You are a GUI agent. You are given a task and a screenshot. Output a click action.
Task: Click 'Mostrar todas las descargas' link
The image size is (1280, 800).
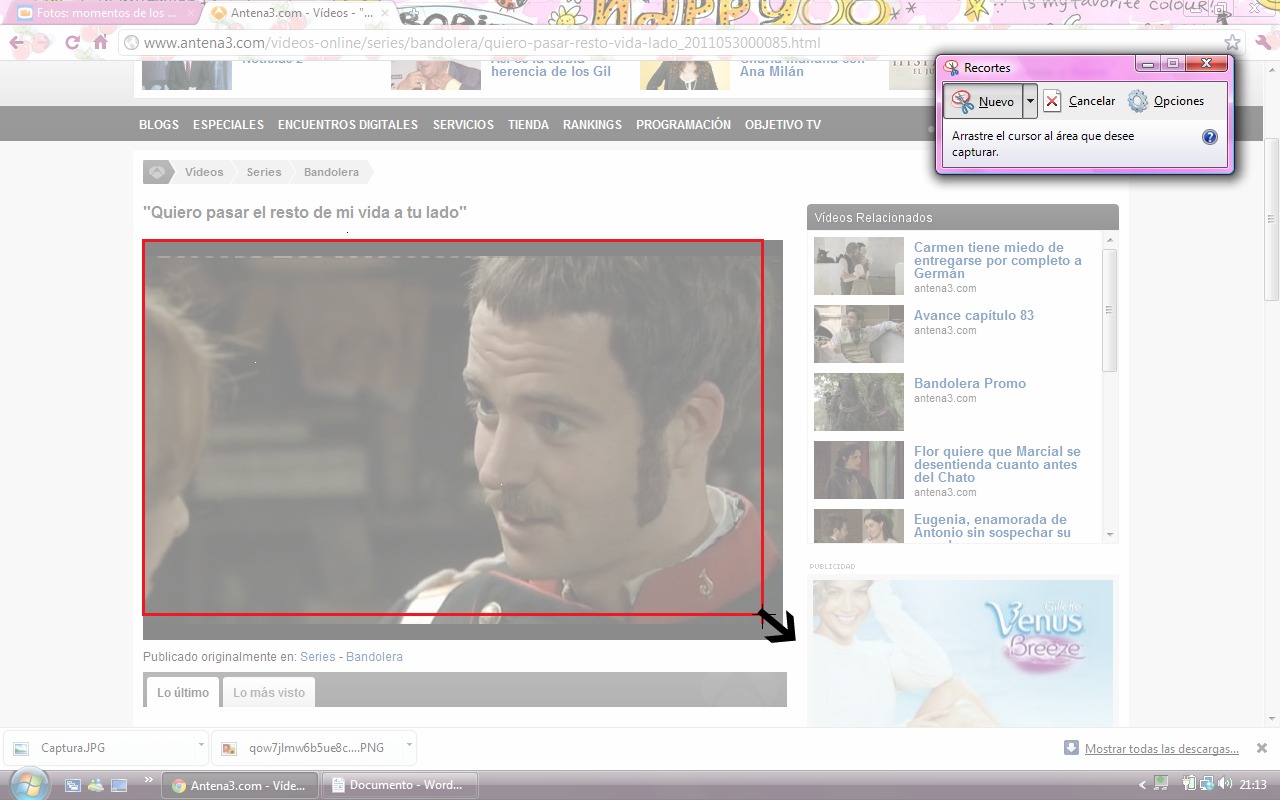(x=1161, y=749)
